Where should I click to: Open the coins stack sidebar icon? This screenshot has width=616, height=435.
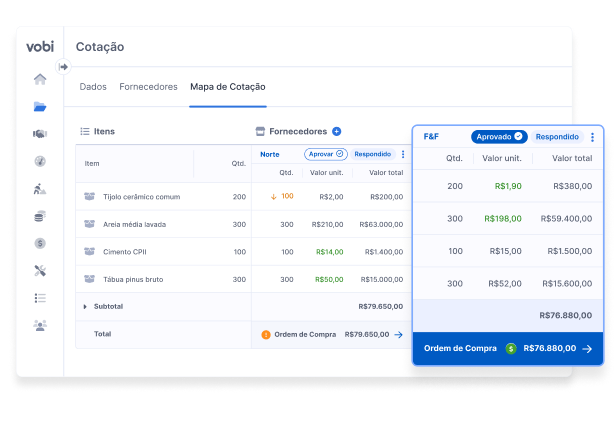(40, 216)
